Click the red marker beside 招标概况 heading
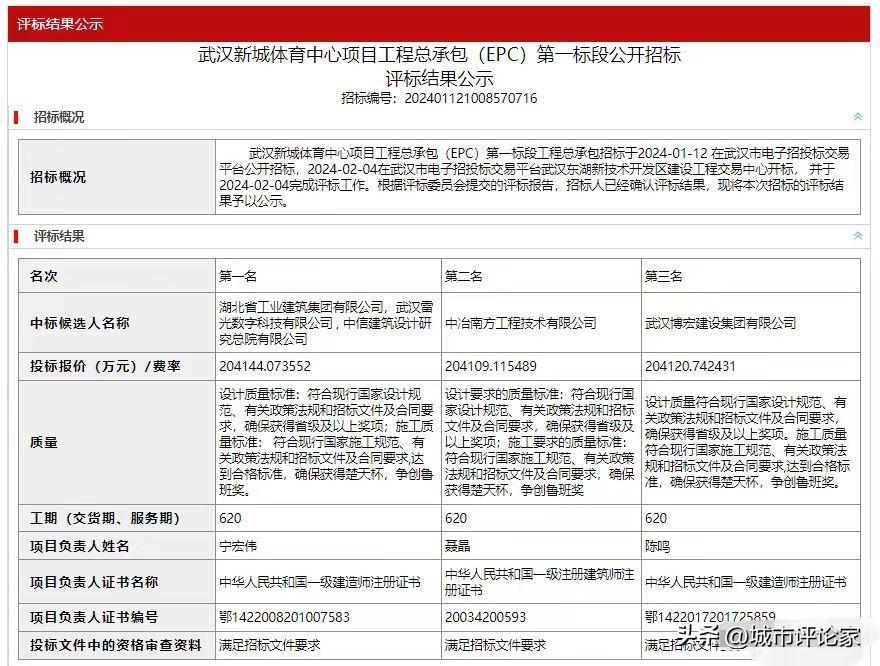Screen dimensions: 880x666 tap(16, 117)
